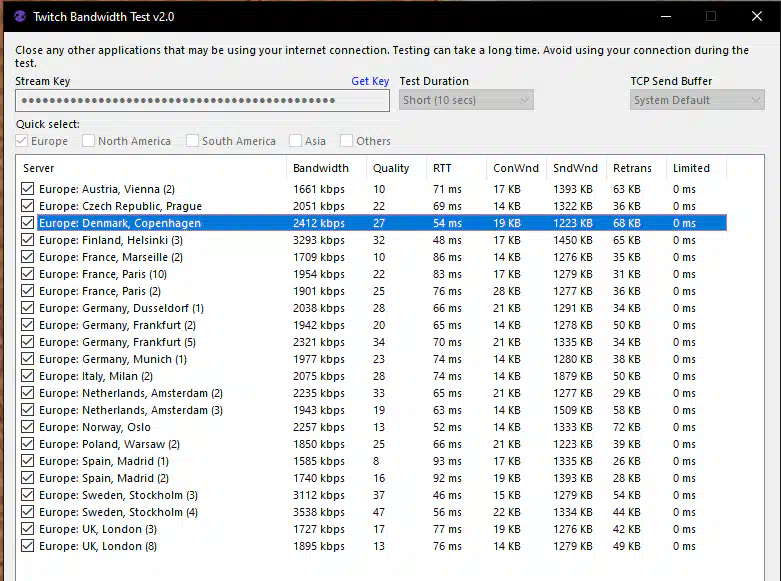Uncheck the Czech Republic, Prague server
The image size is (781, 581).
pyautogui.click(x=28, y=206)
